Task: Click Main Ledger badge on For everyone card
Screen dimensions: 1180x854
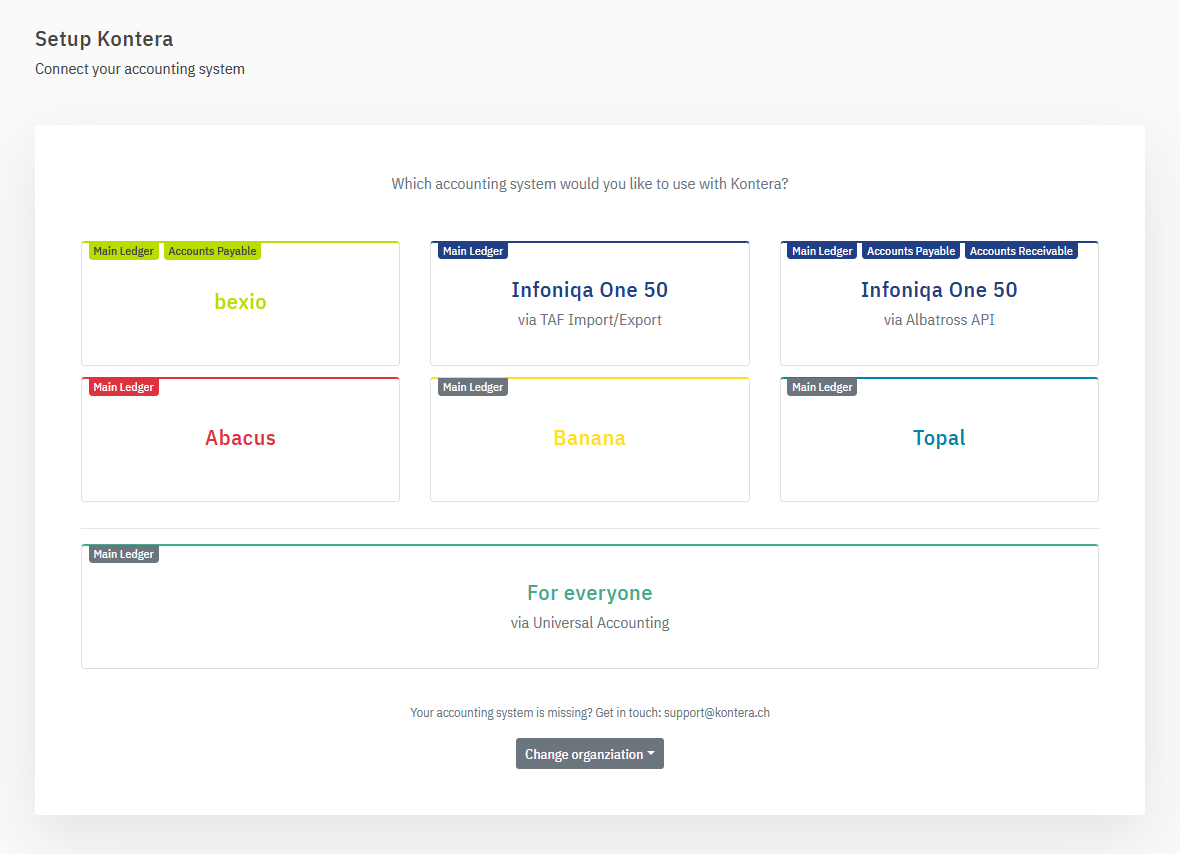Action: pyautogui.click(x=123, y=554)
